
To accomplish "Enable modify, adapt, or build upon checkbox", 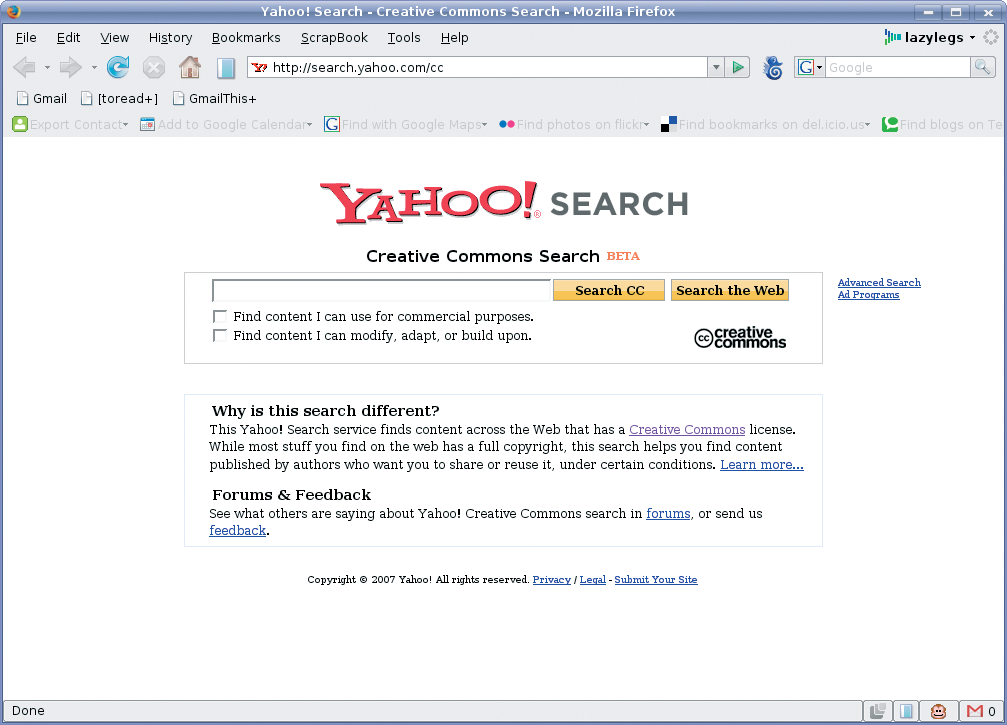I will [220, 335].
